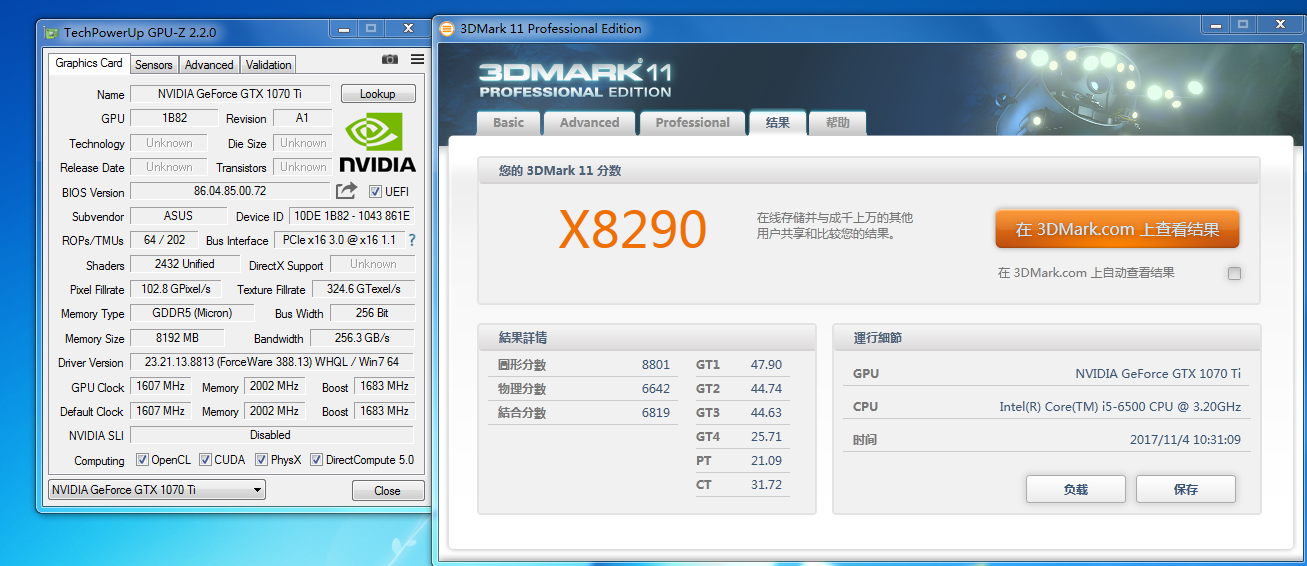The image size is (1307, 566).
Task: Click the CT result 31.72
Action: [766, 485]
